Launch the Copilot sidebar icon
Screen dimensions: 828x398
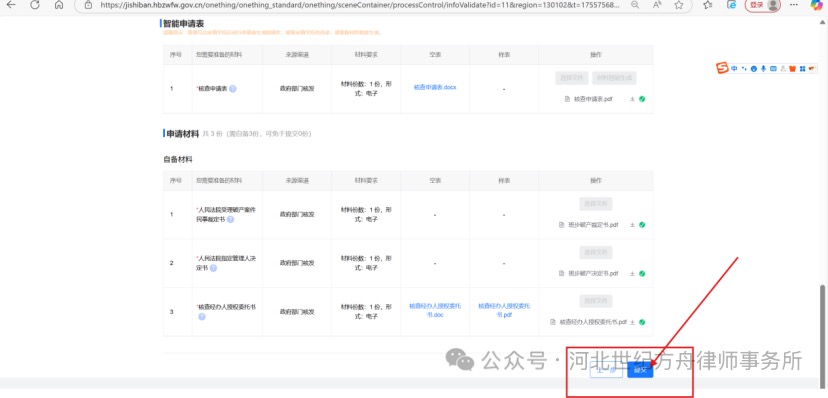(816, 5)
